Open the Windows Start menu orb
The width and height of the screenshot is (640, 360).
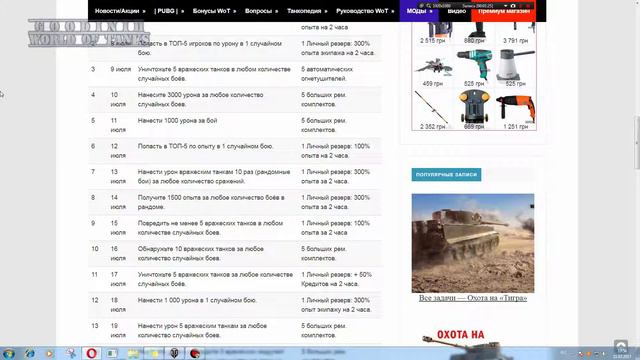(9, 353)
